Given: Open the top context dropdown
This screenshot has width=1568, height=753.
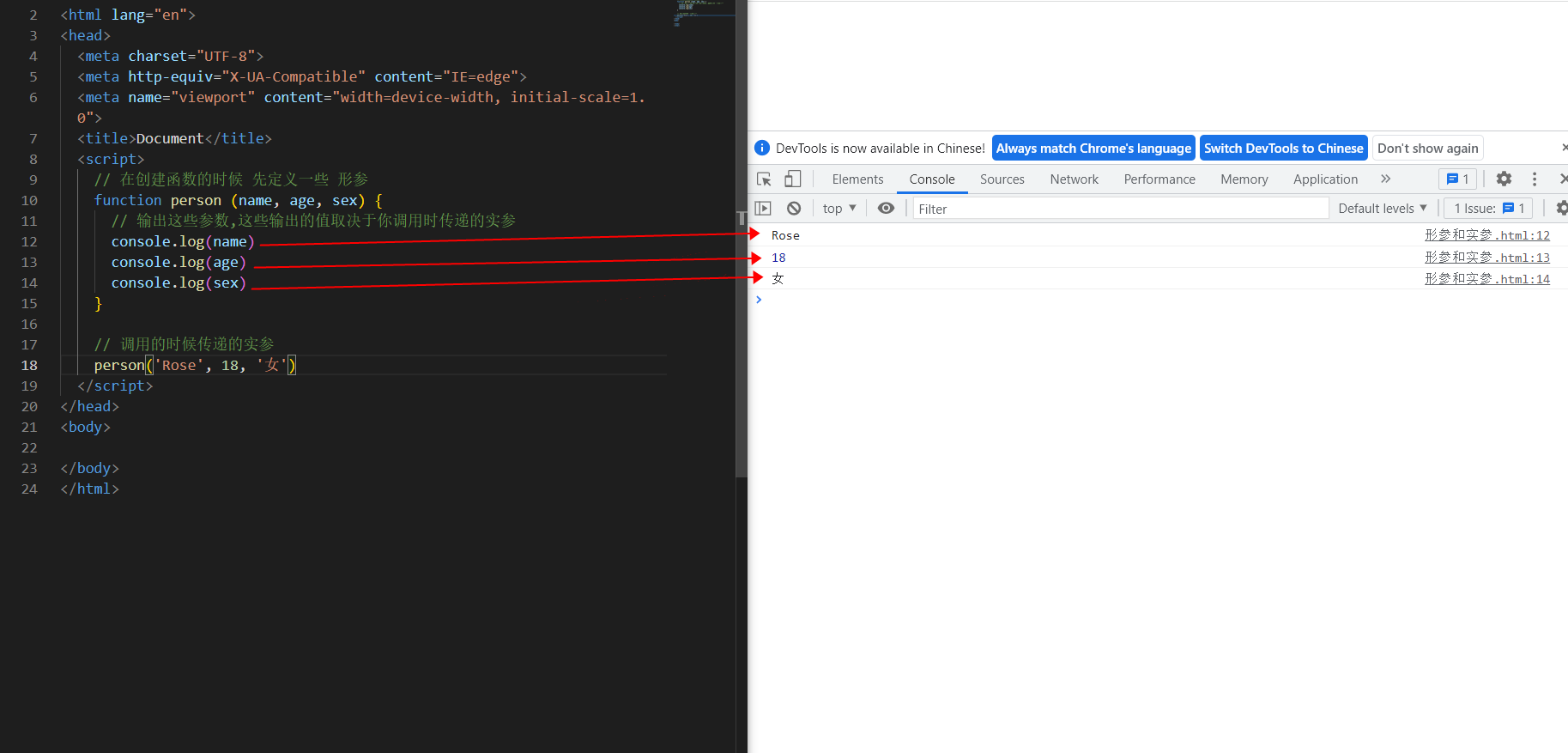Looking at the screenshot, I should [839, 208].
